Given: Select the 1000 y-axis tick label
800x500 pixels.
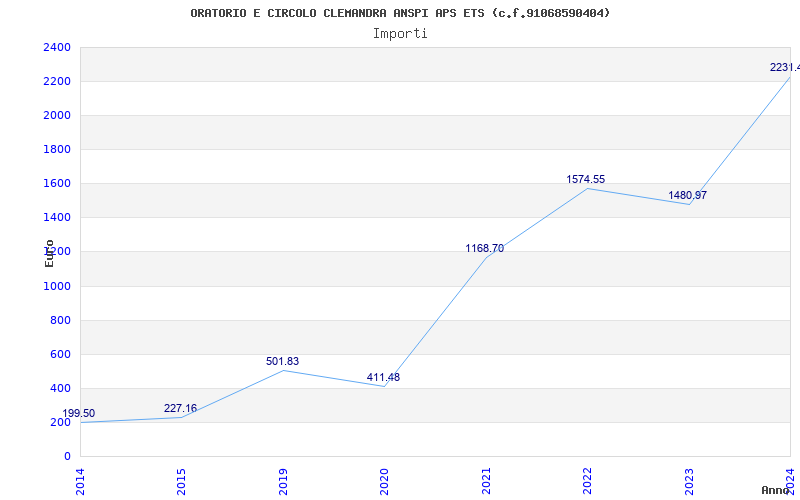Looking at the screenshot, I should [x=57, y=286].
